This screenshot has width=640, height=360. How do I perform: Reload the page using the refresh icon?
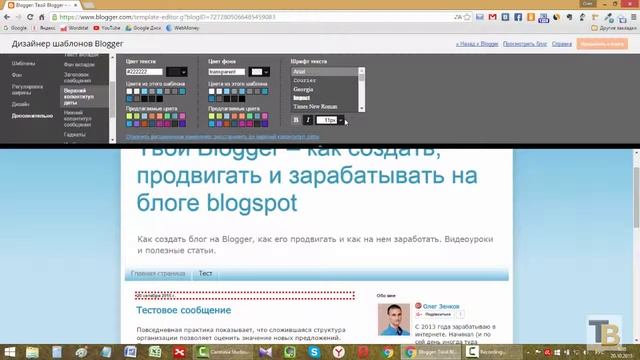[30, 17]
